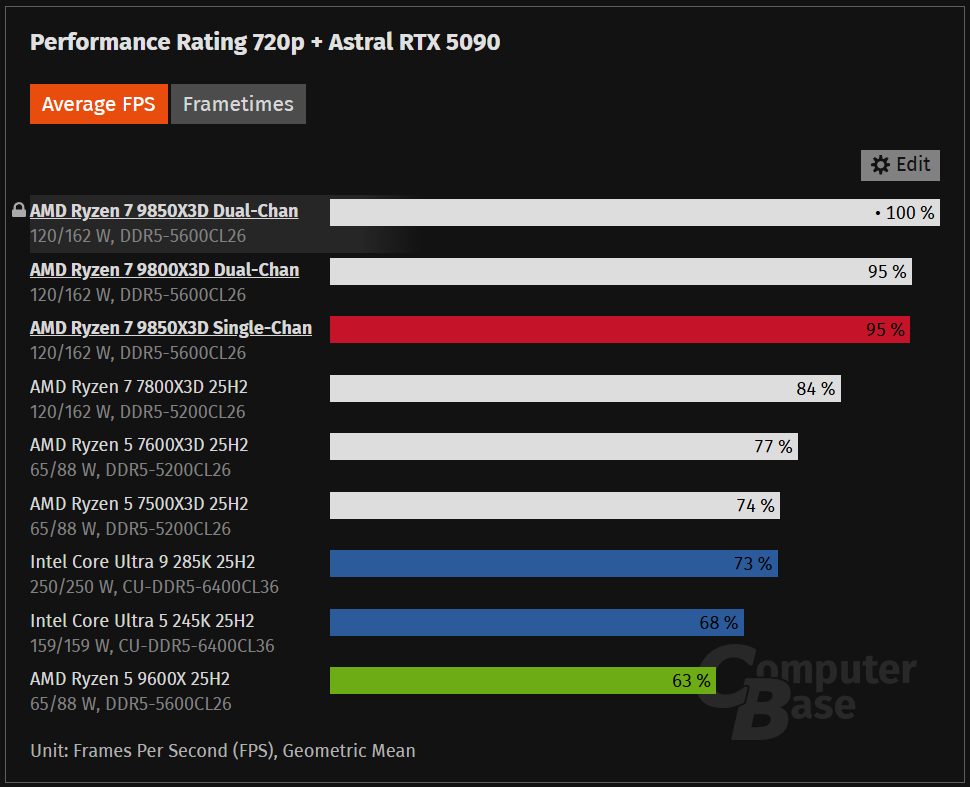Select the AMD Ryzen 5 7600X3D 25H2 label

click(139, 445)
